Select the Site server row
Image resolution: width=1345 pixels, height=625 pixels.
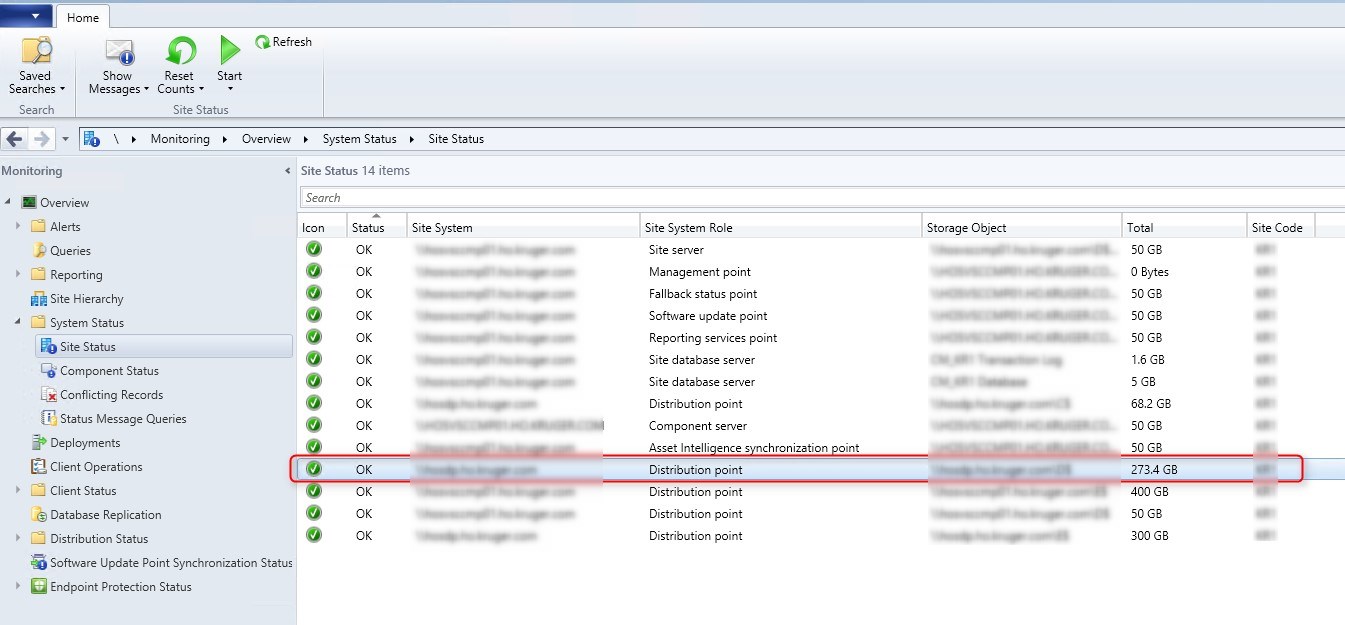822,250
